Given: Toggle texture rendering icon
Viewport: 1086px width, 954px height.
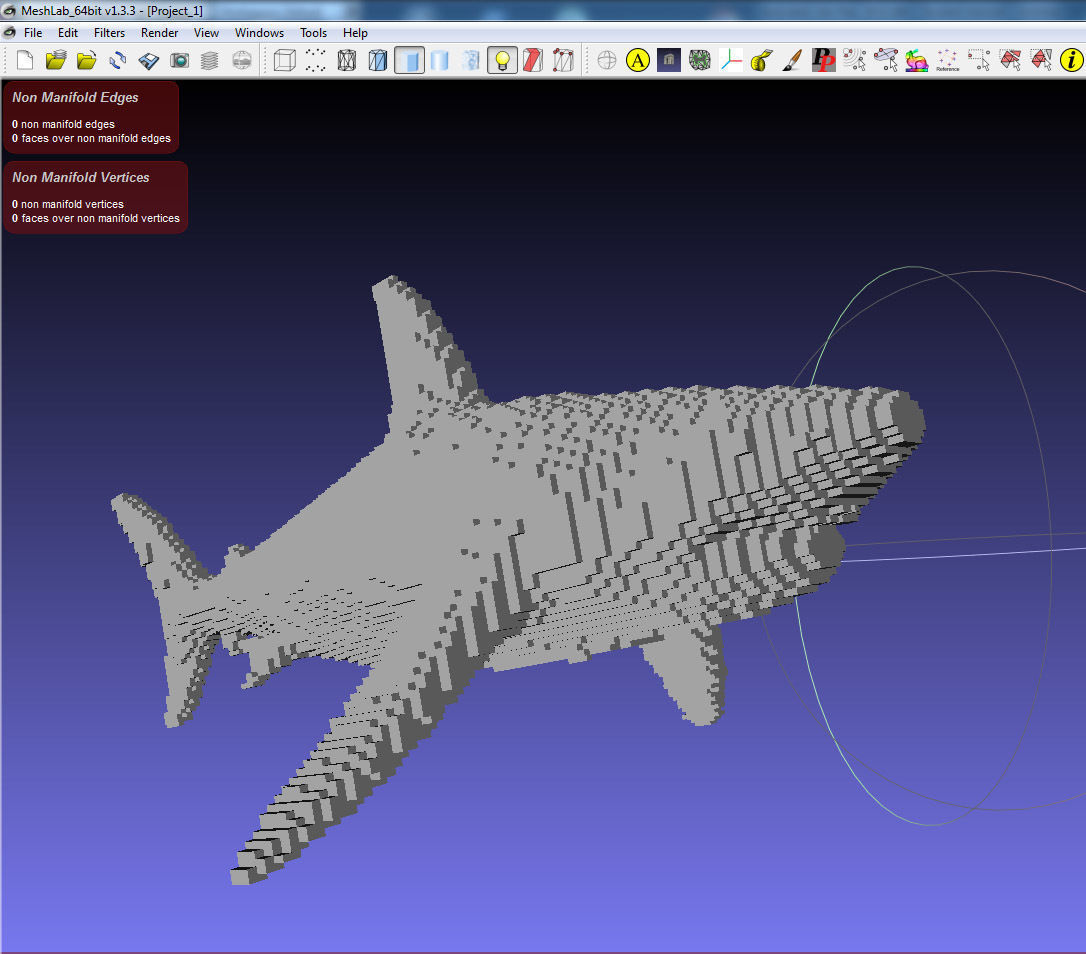Looking at the screenshot, I should 471,60.
